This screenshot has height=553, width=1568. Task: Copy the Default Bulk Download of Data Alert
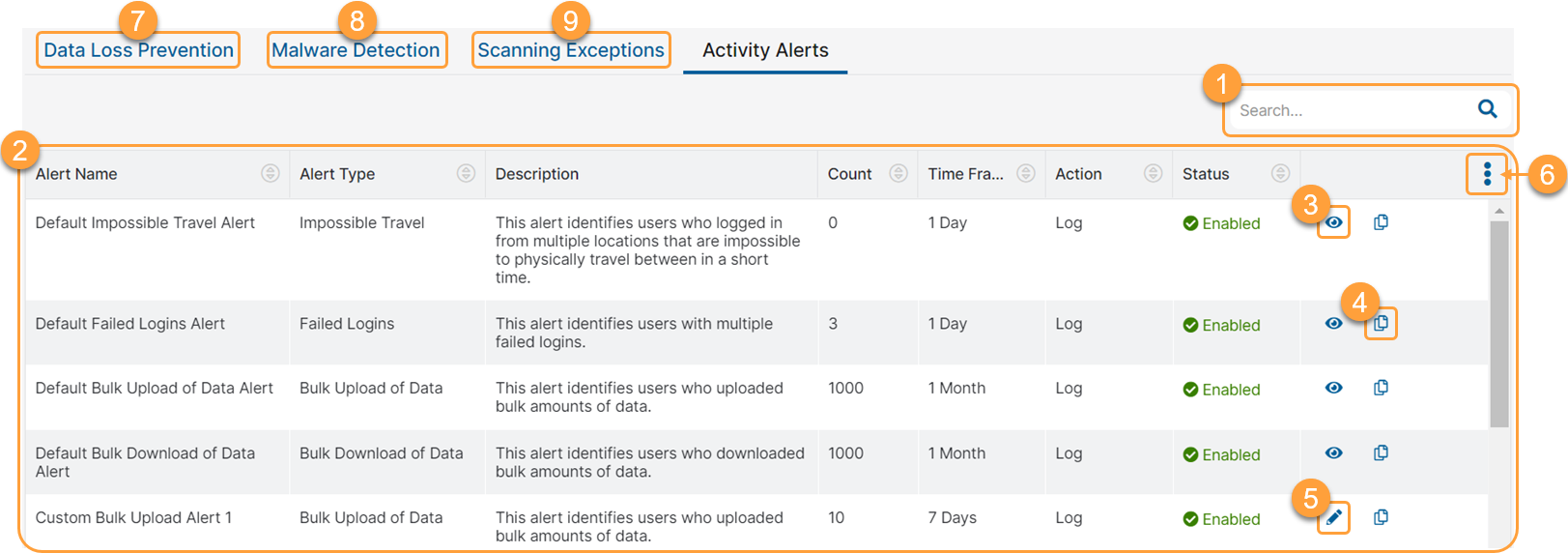point(1382,452)
